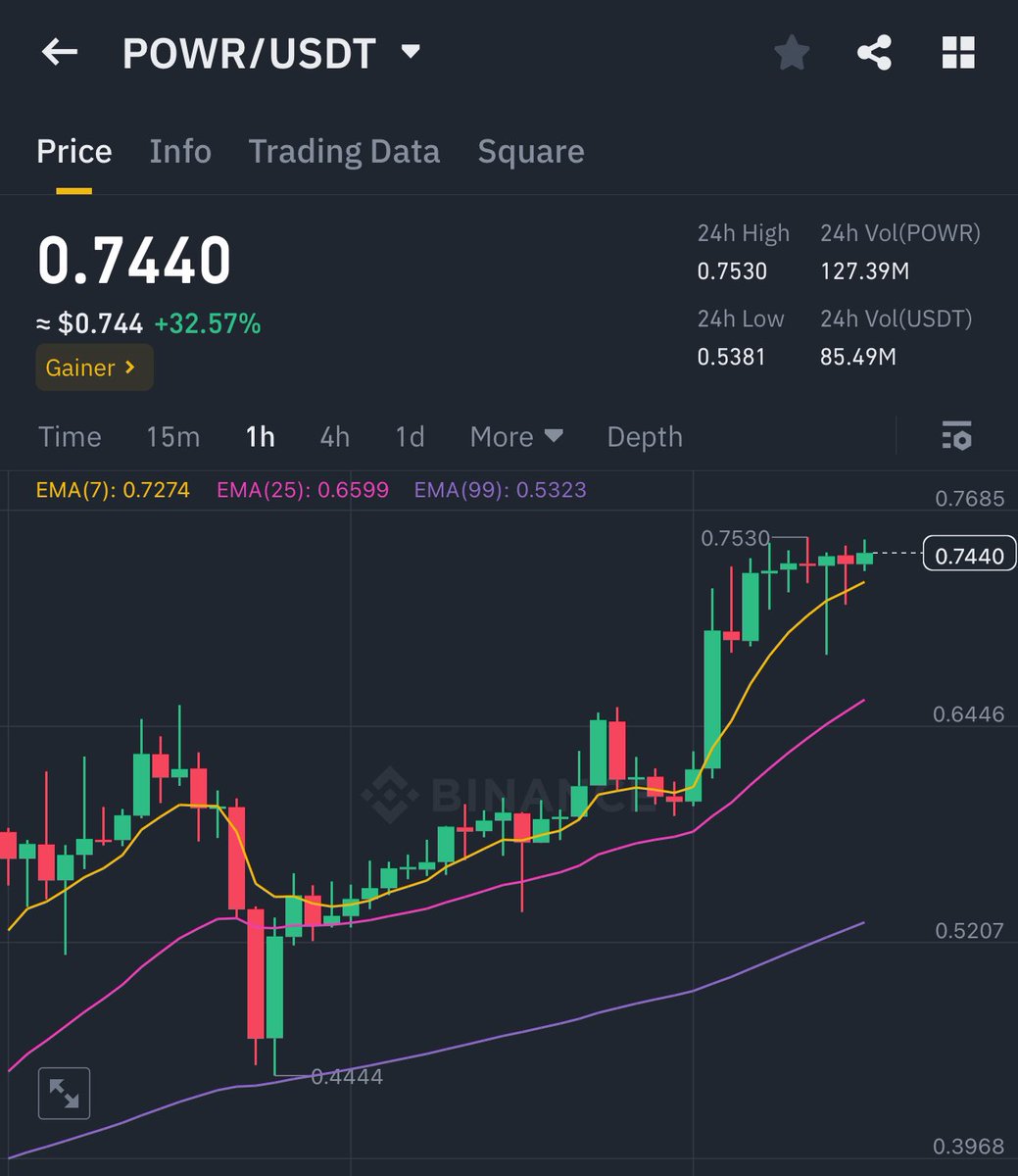Expand chart to fullscreen with arrows icon

64,1093
